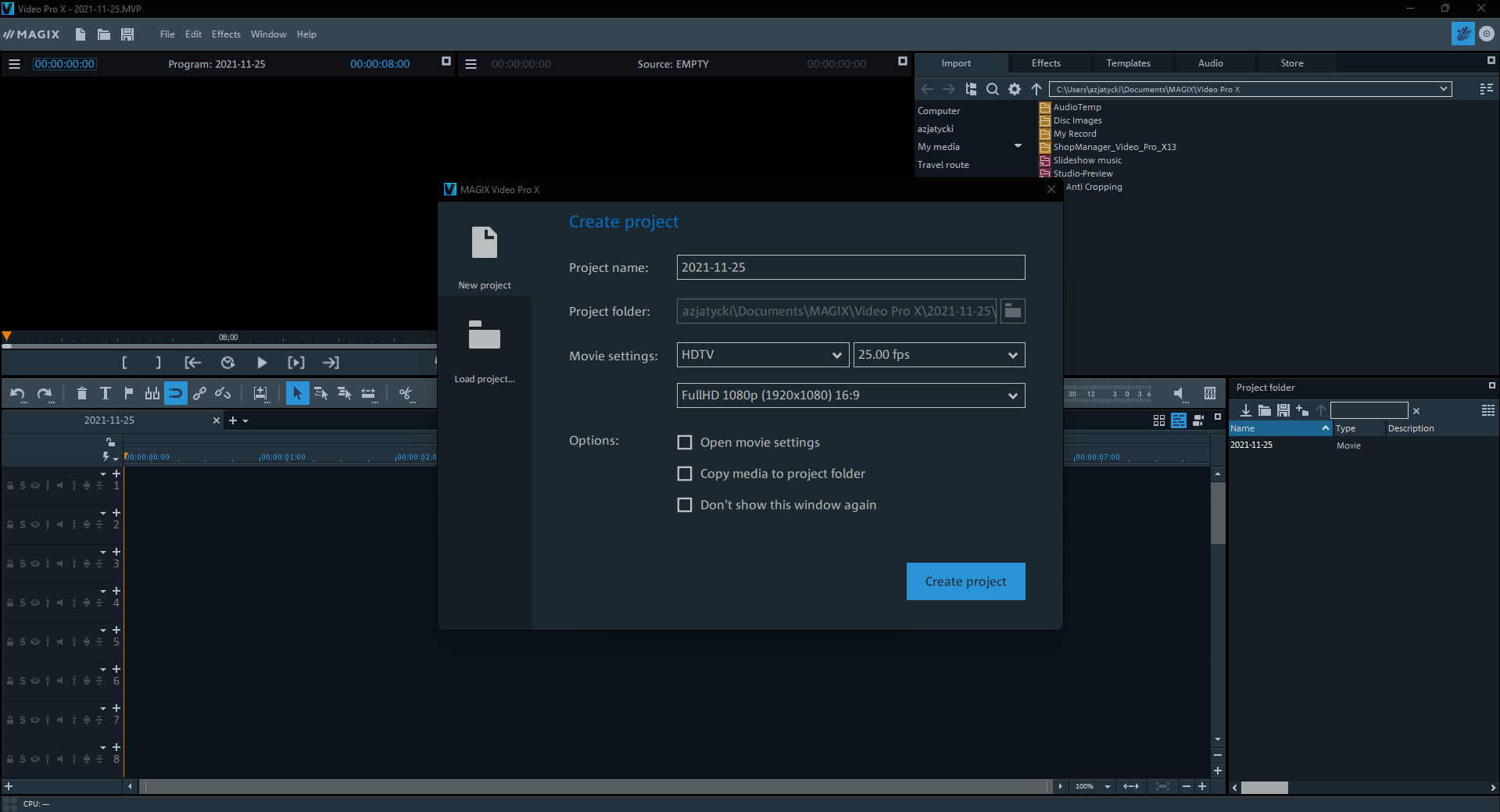Open the Source monitor hamburger menu
The height and width of the screenshot is (812, 1500).
coord(471,64)
